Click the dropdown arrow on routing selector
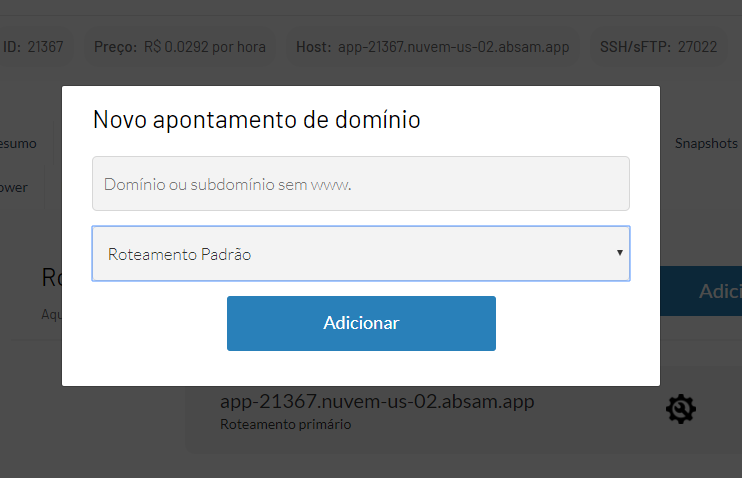The height and width of the screenshot is (478, 742). tap(620, 254)
